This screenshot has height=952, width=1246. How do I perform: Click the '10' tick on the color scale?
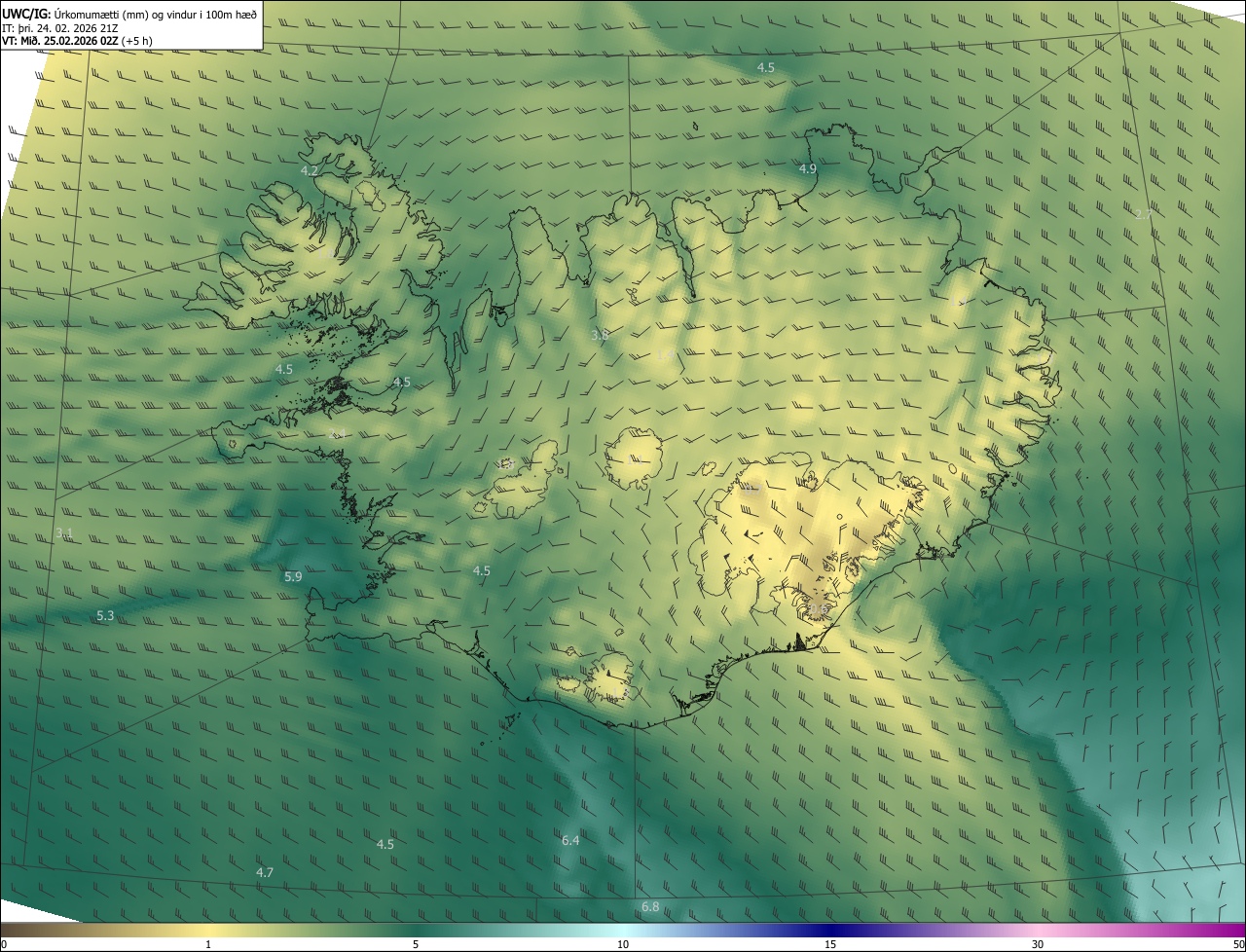(x=623, y=944)
